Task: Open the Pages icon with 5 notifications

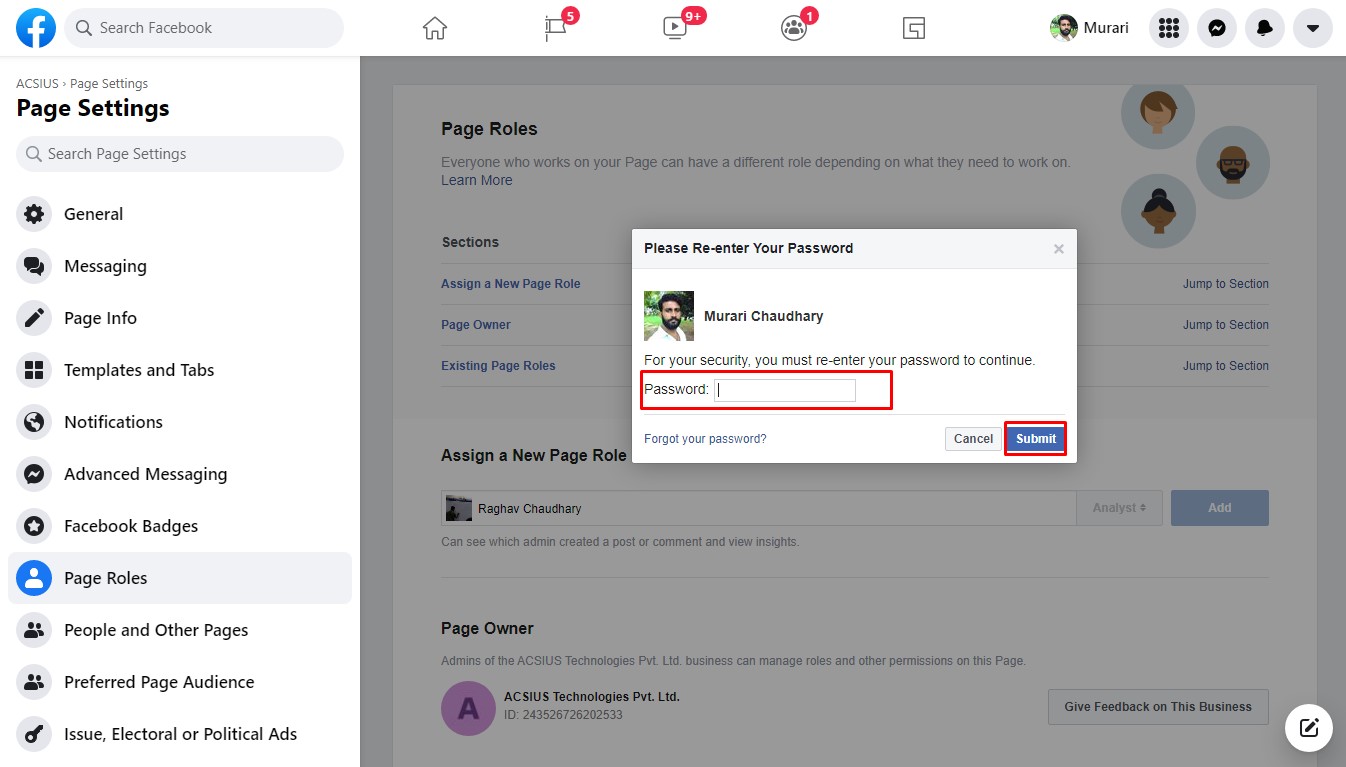Action: (x=554, y=28)
